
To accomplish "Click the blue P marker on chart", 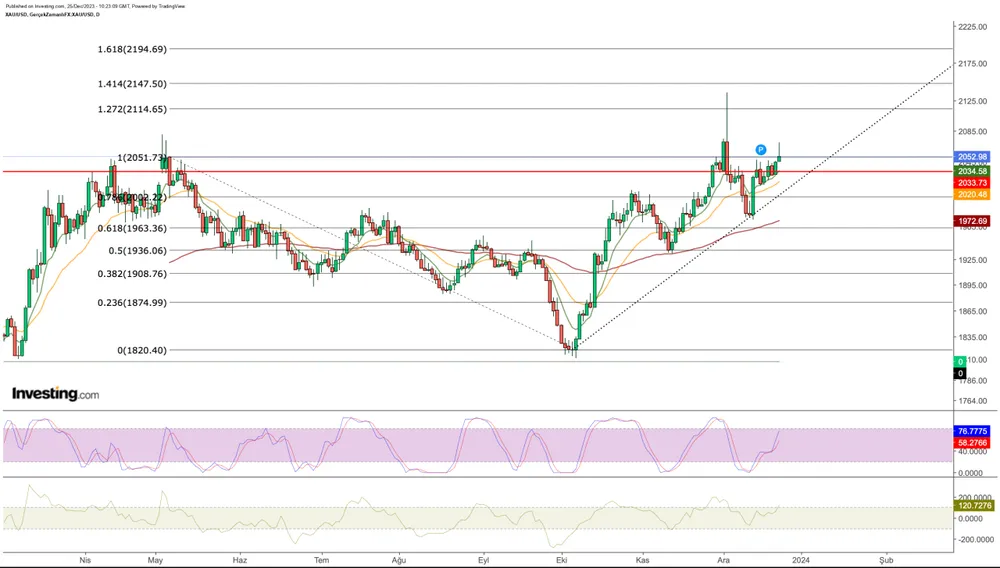I will [x=760, y=149].
